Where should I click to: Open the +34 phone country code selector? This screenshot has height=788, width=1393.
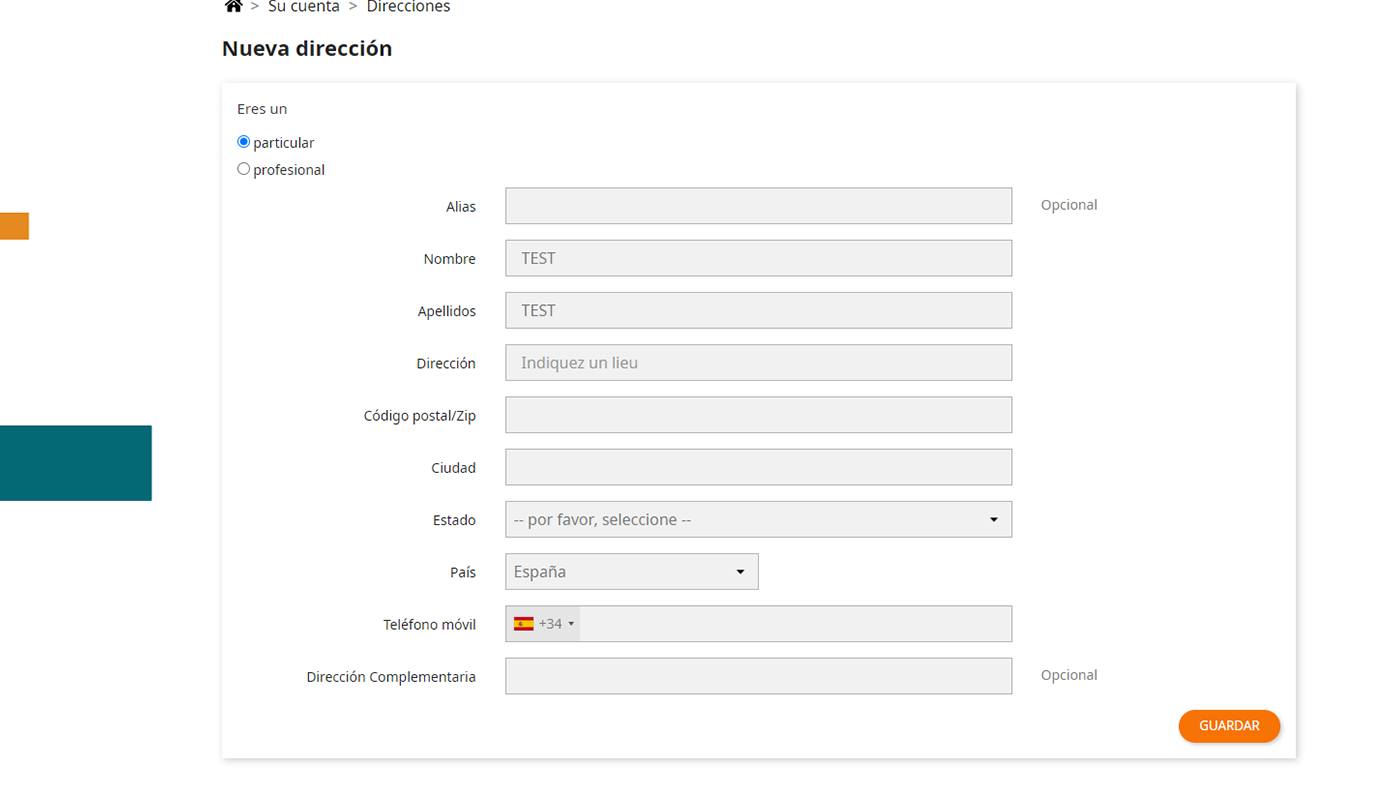click(x=543, y=624)
